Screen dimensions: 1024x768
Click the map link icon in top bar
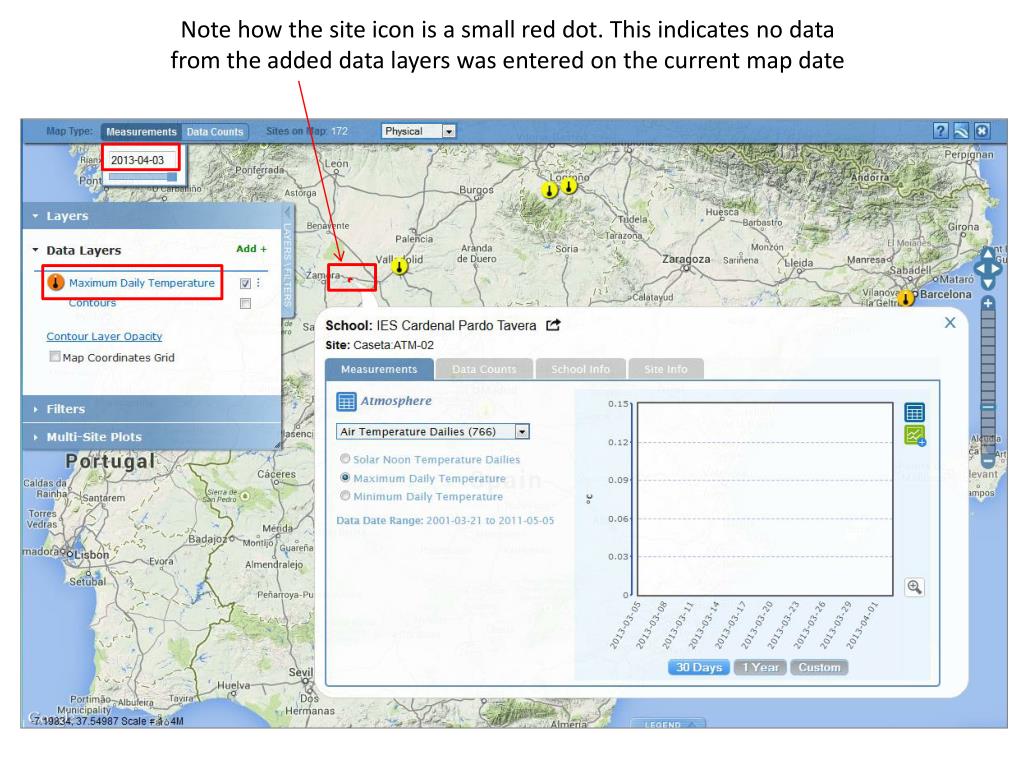pyautogui.click(x=961, y=131)
